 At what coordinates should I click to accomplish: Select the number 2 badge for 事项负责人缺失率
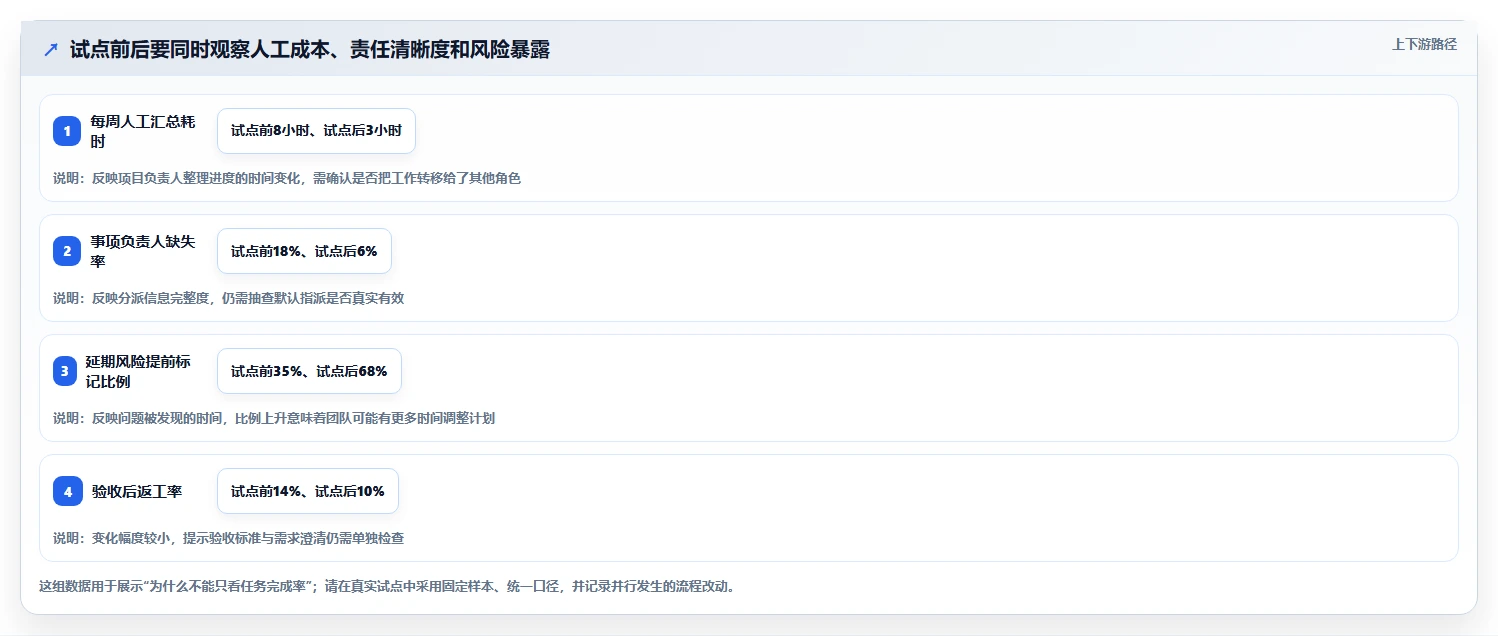point(67,251)
